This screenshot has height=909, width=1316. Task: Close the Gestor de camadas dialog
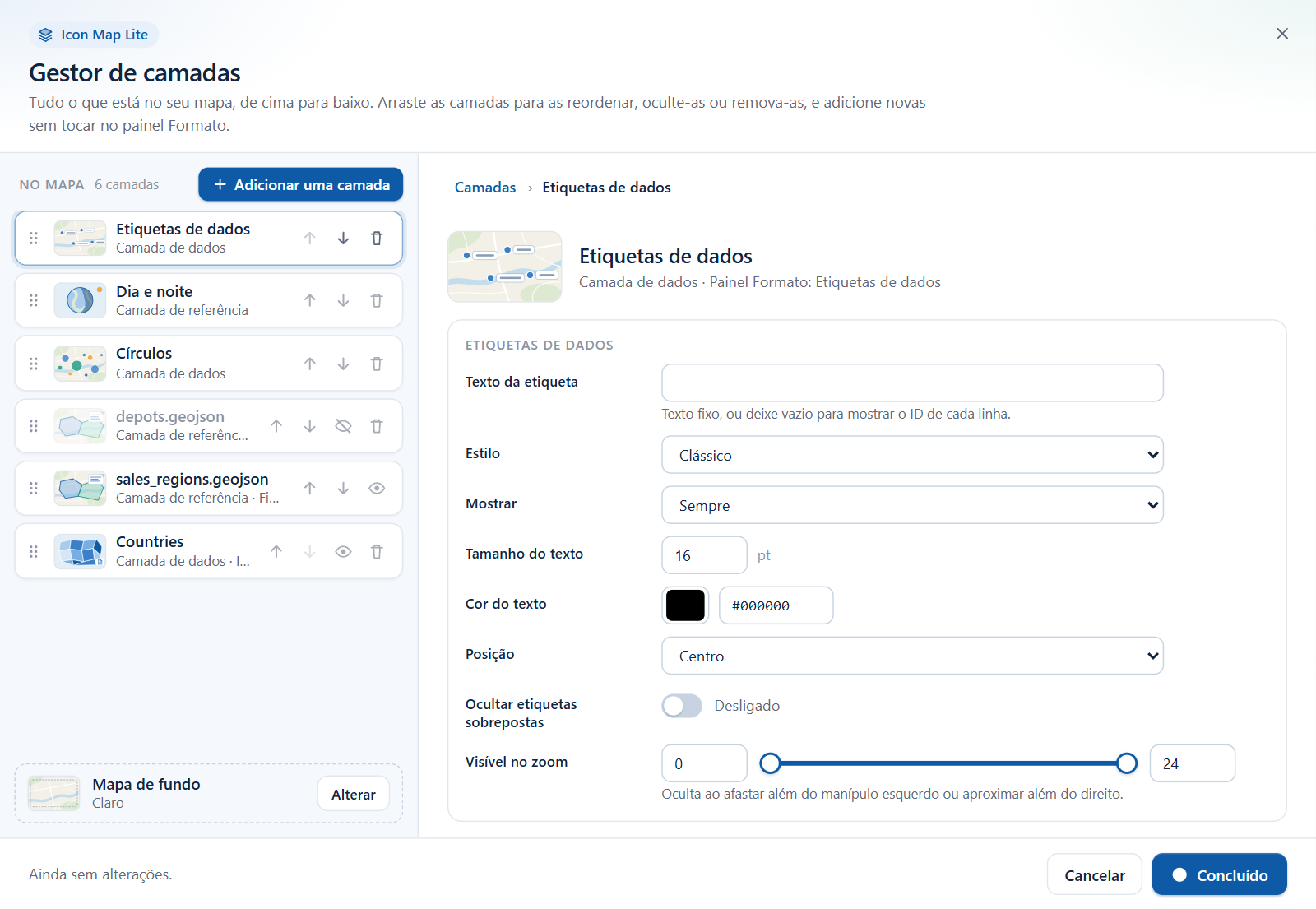[x=1282, y=34]
